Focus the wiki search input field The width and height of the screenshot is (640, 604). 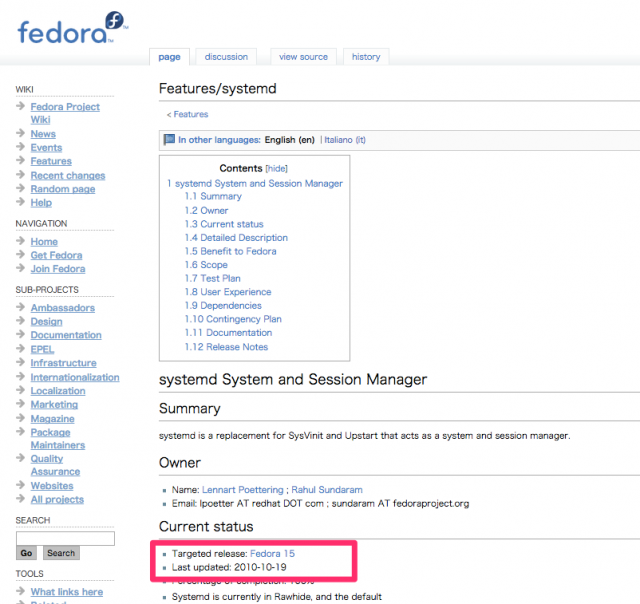click(65, 538)
